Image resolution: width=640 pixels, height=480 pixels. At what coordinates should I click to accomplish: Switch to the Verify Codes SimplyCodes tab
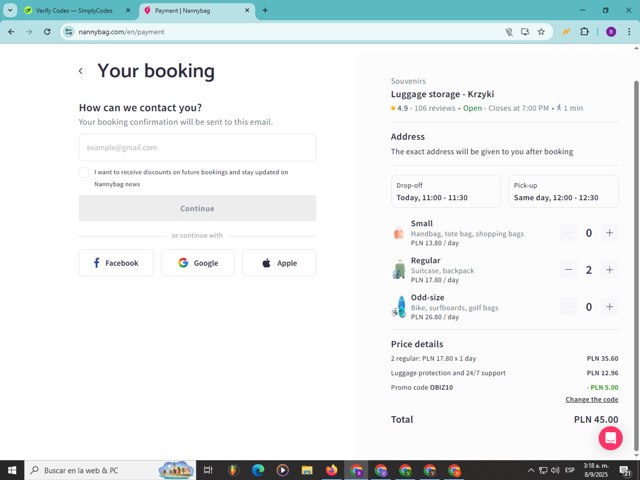click(x=74, y=11)
